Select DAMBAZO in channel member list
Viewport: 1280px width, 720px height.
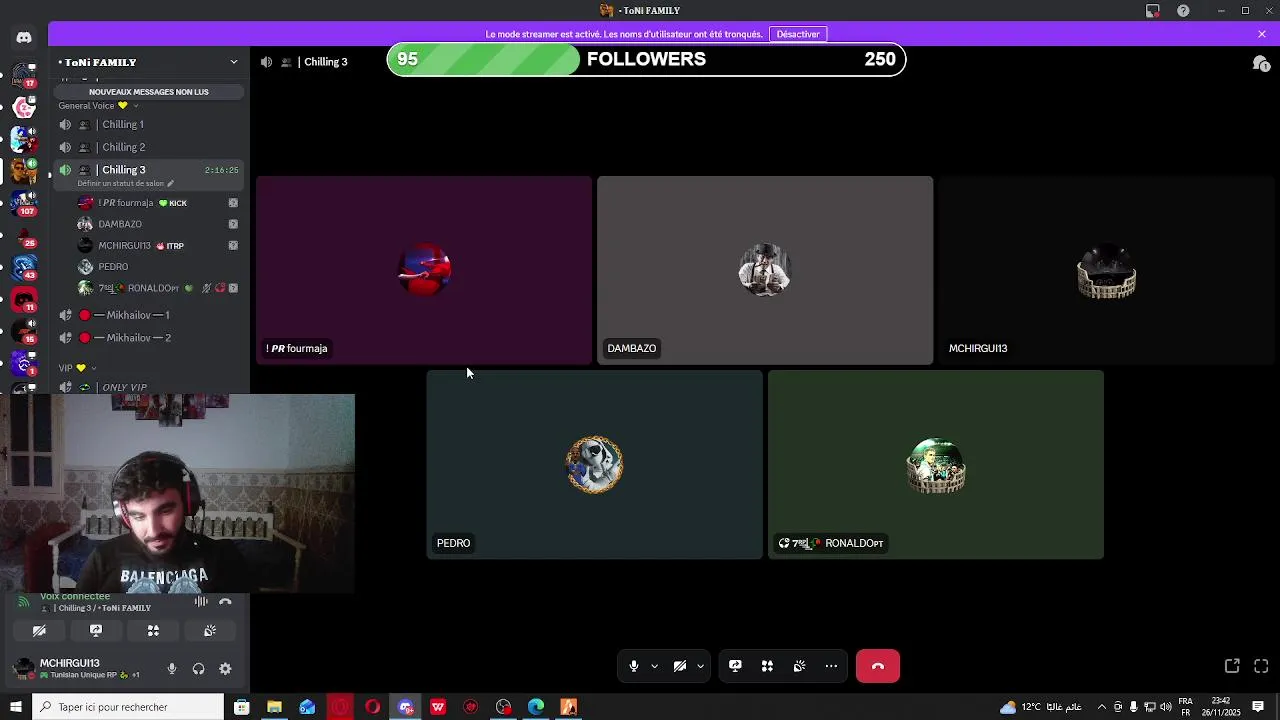pyautogui.click(x=160, y=224)
